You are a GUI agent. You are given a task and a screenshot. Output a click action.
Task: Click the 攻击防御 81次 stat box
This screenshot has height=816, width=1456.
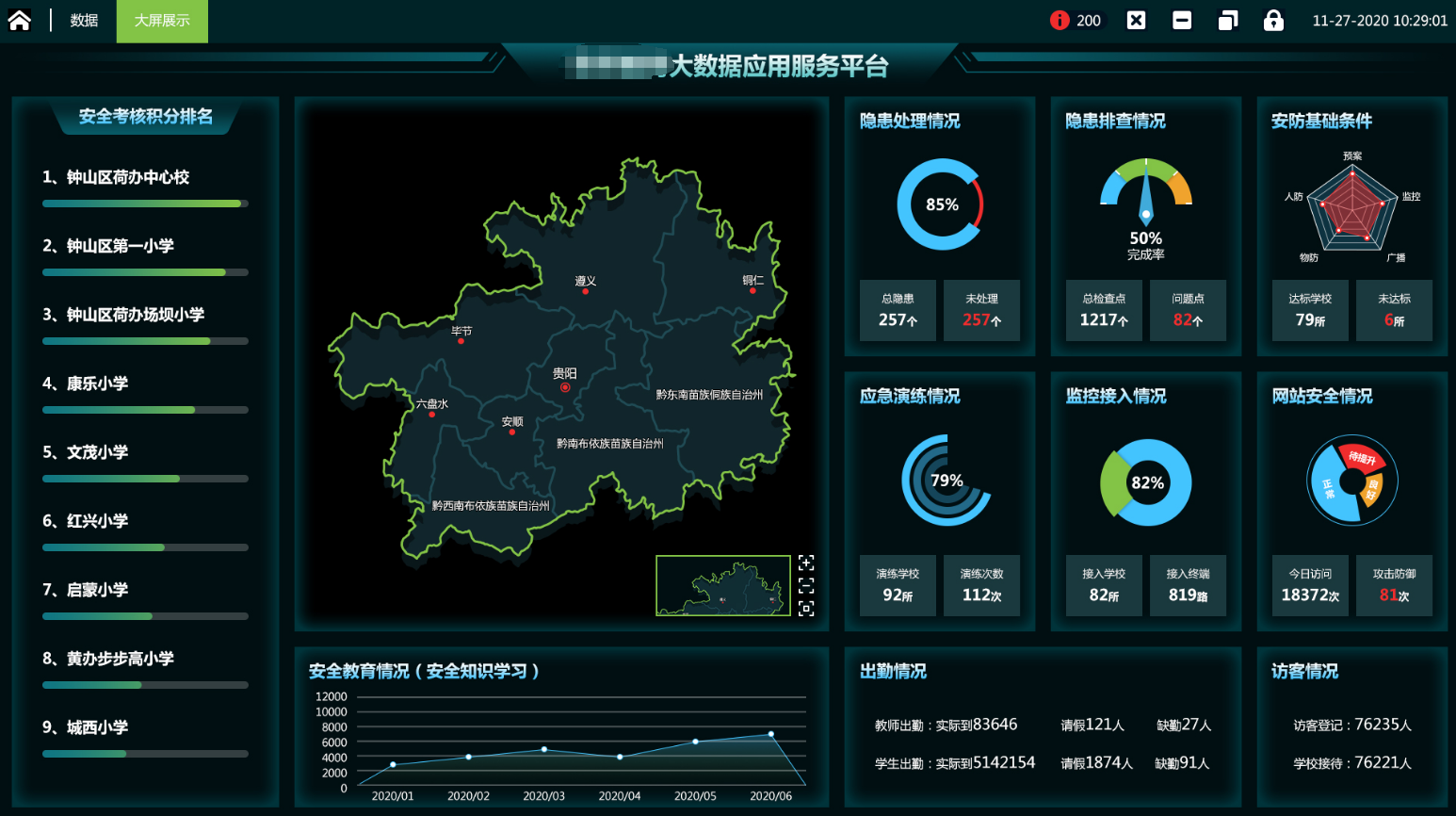(x=1394, y=585)
